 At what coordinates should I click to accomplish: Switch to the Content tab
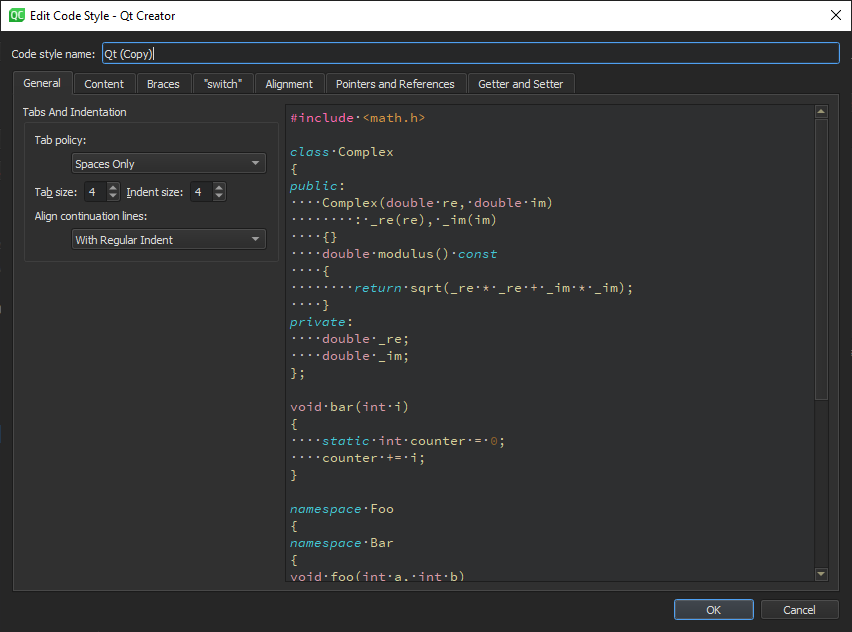(x=104, y=83)
